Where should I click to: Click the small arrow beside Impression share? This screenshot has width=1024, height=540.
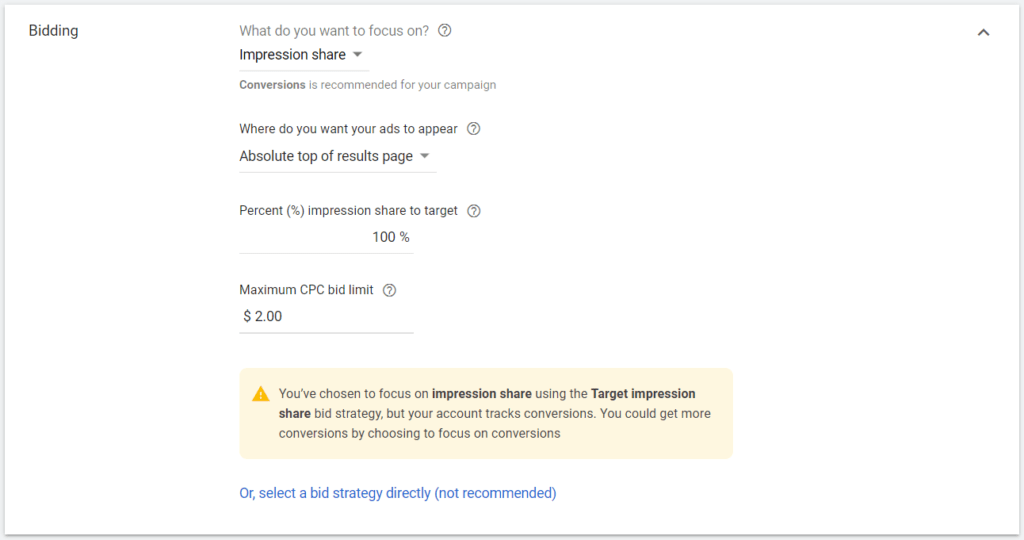[358, 55]
